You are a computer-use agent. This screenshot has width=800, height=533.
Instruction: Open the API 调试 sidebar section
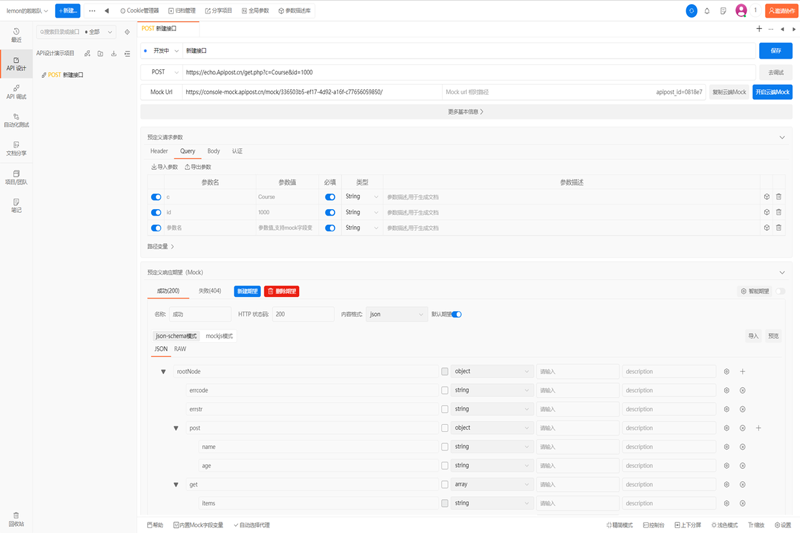click(16, 91)
